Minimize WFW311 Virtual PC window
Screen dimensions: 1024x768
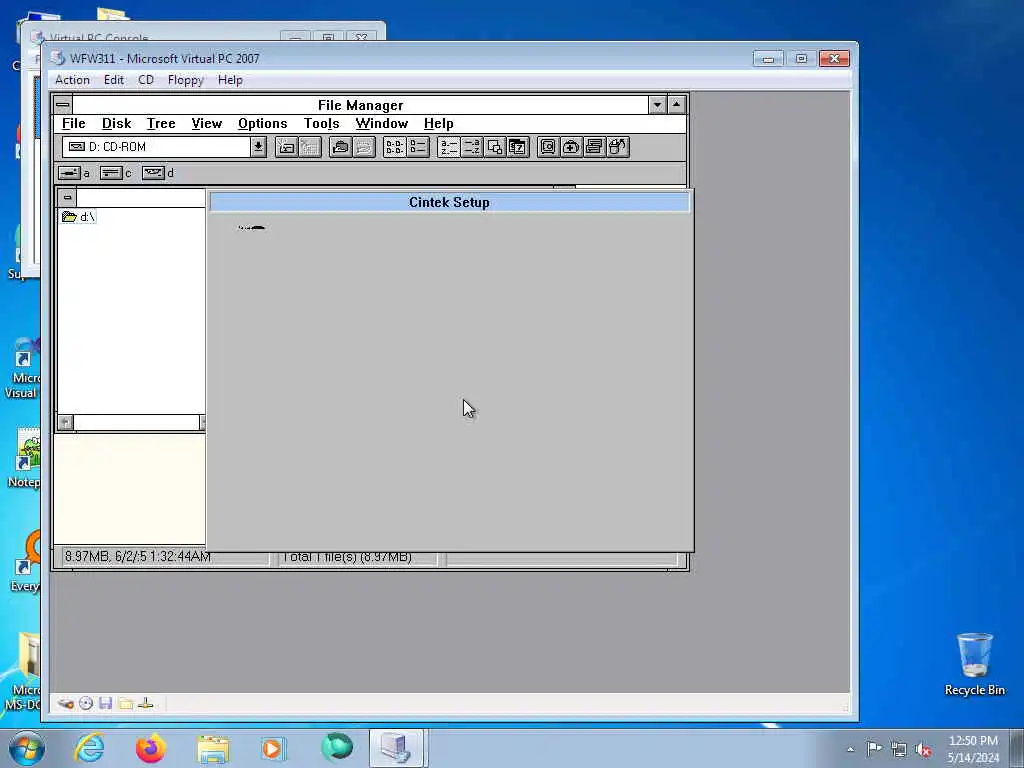[x=768, y=59]
